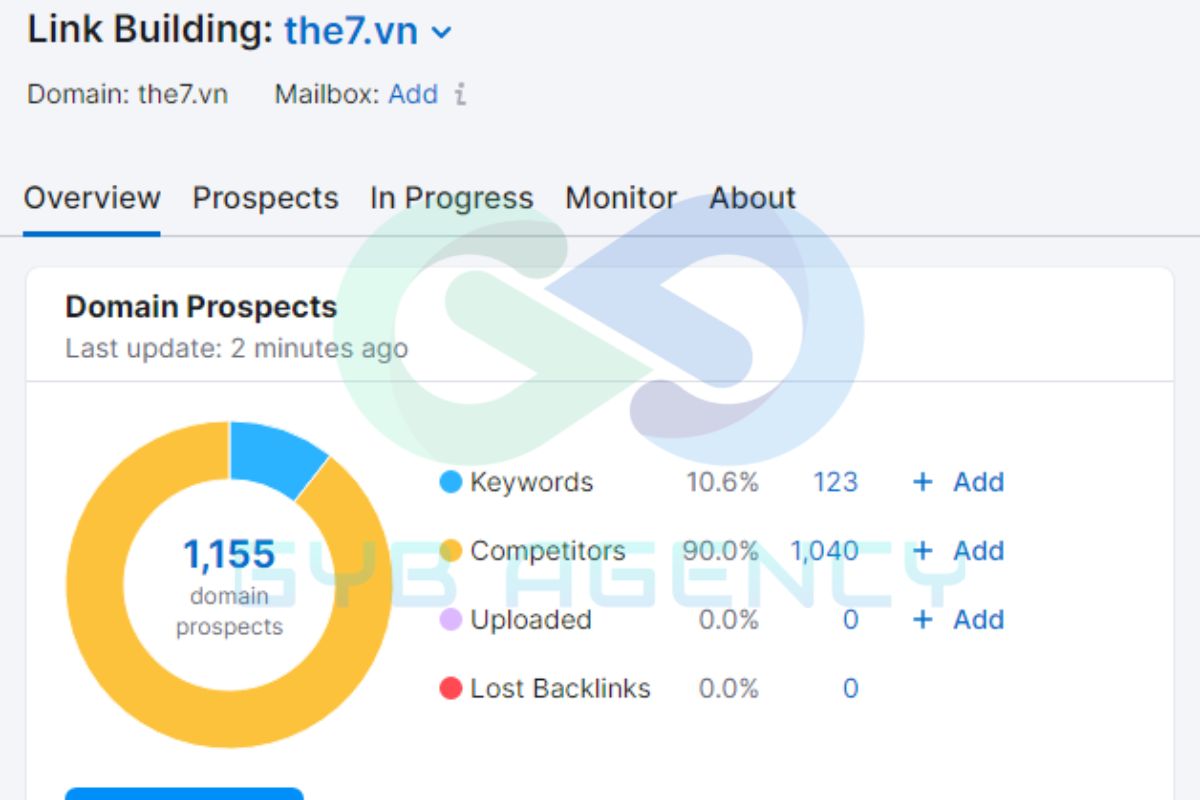Click the plus icon beside Competitors Add
This screenshot has height=800, width=1200.
tap(922, 551)
